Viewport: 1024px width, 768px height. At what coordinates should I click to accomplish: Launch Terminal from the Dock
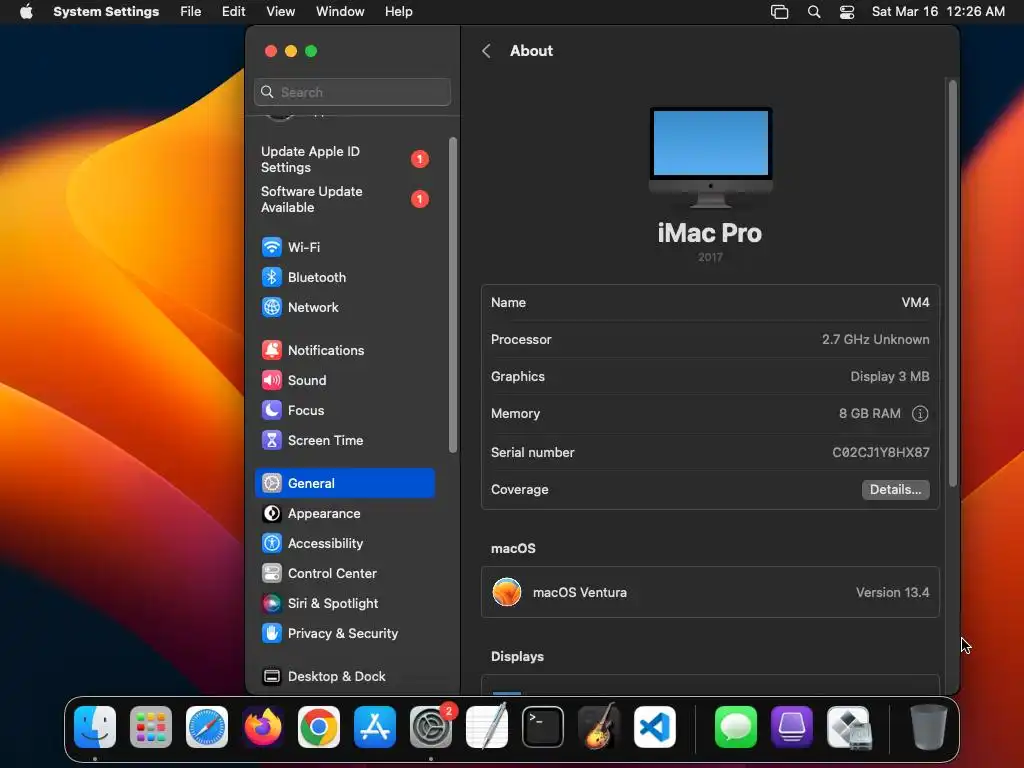coord(543,727)
